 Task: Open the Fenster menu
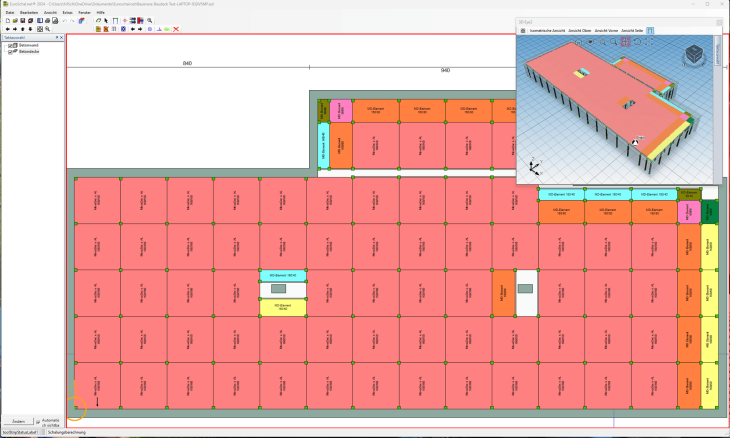[84, 12]
